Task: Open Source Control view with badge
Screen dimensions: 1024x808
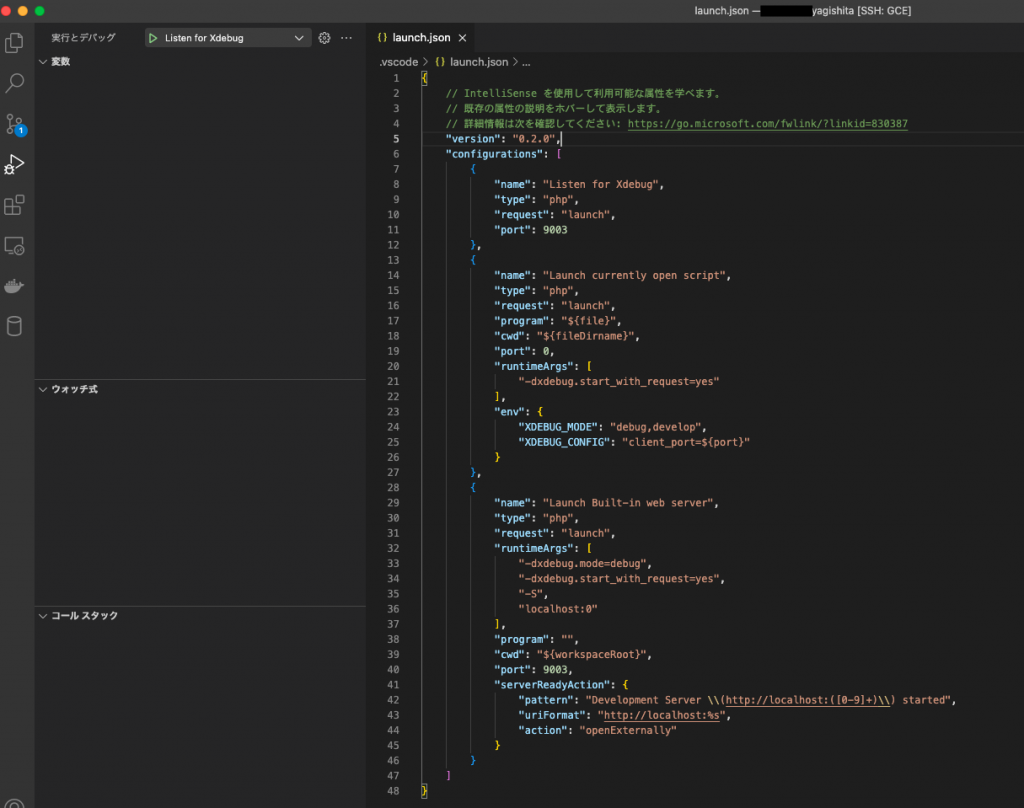Action: tap(15, 124)
